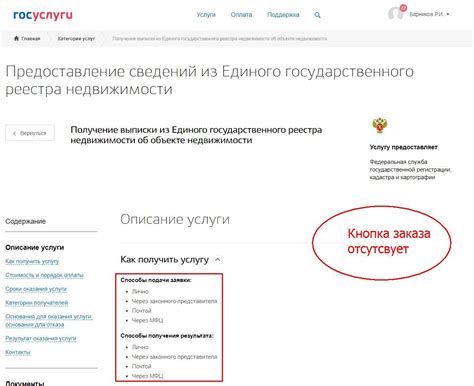Open the Результат оказания услуги link
474x386 pixels.
pos(41,338)
